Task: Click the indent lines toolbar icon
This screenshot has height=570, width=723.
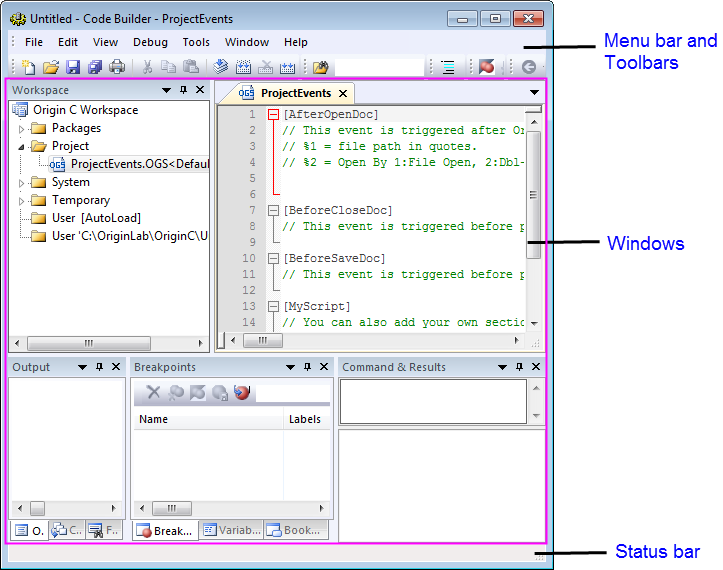Action: pyautogui.click(x=448, y=67)
